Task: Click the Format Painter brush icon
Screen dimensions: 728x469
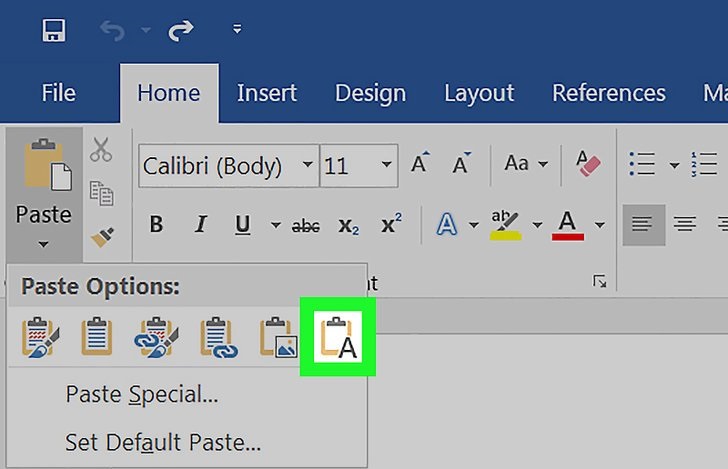Action: [x=101, y=236]
